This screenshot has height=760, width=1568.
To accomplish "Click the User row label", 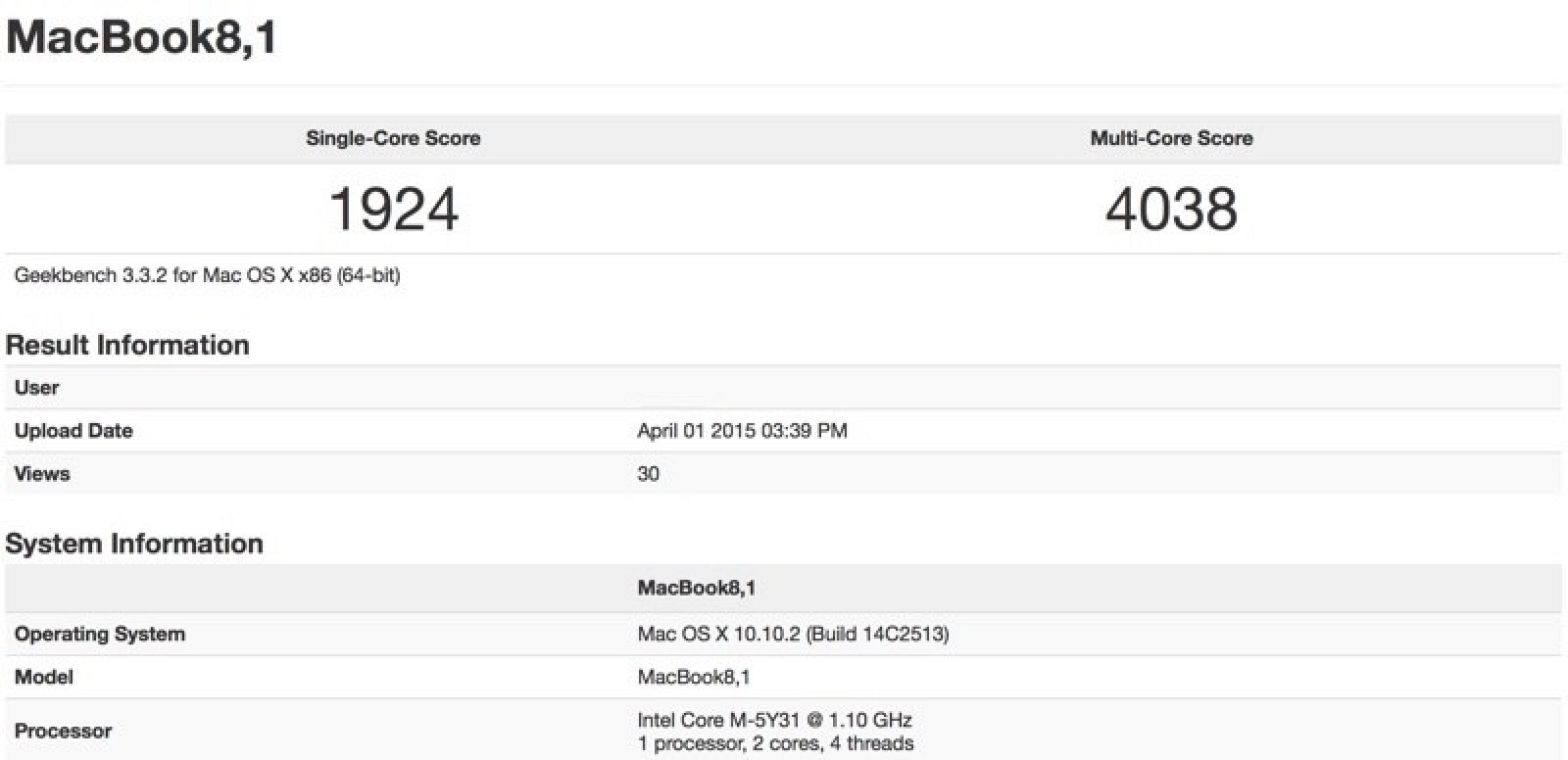I will [37, 387].
